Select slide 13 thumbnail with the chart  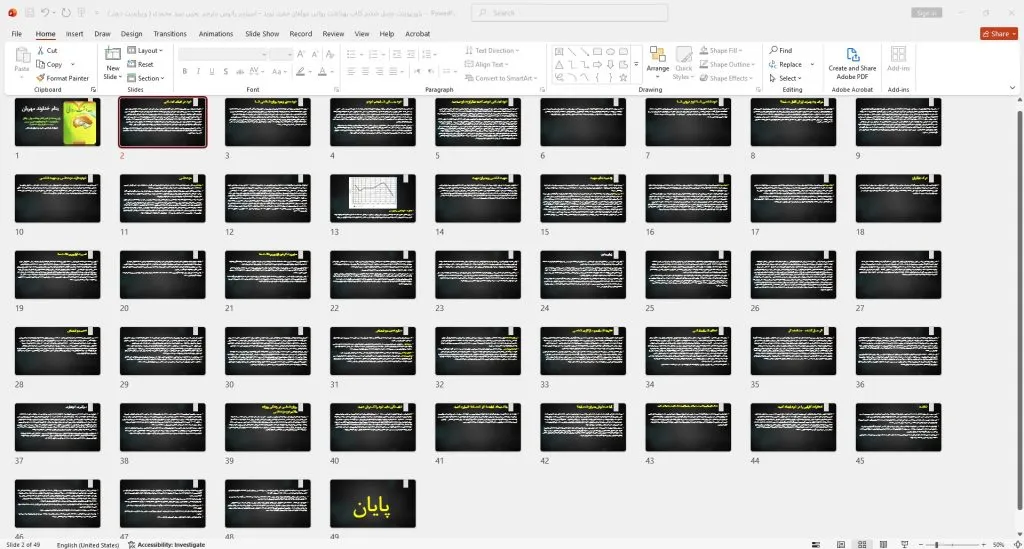pos(373,198)
